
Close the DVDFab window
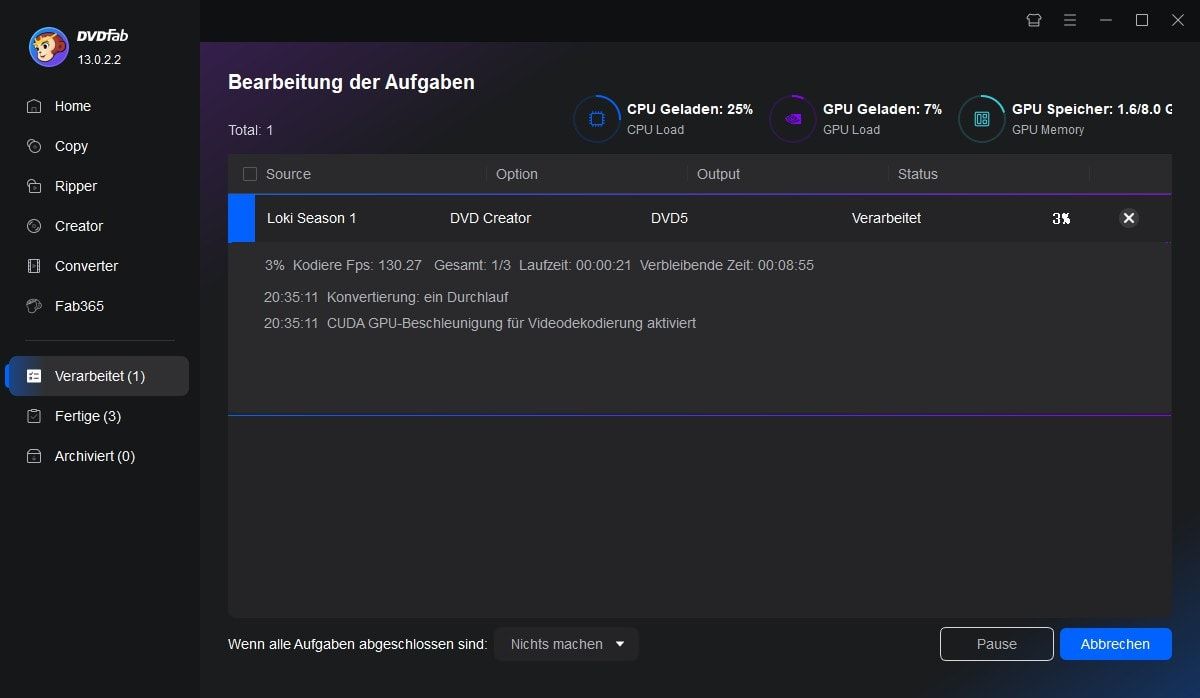tap(1178, 20)
